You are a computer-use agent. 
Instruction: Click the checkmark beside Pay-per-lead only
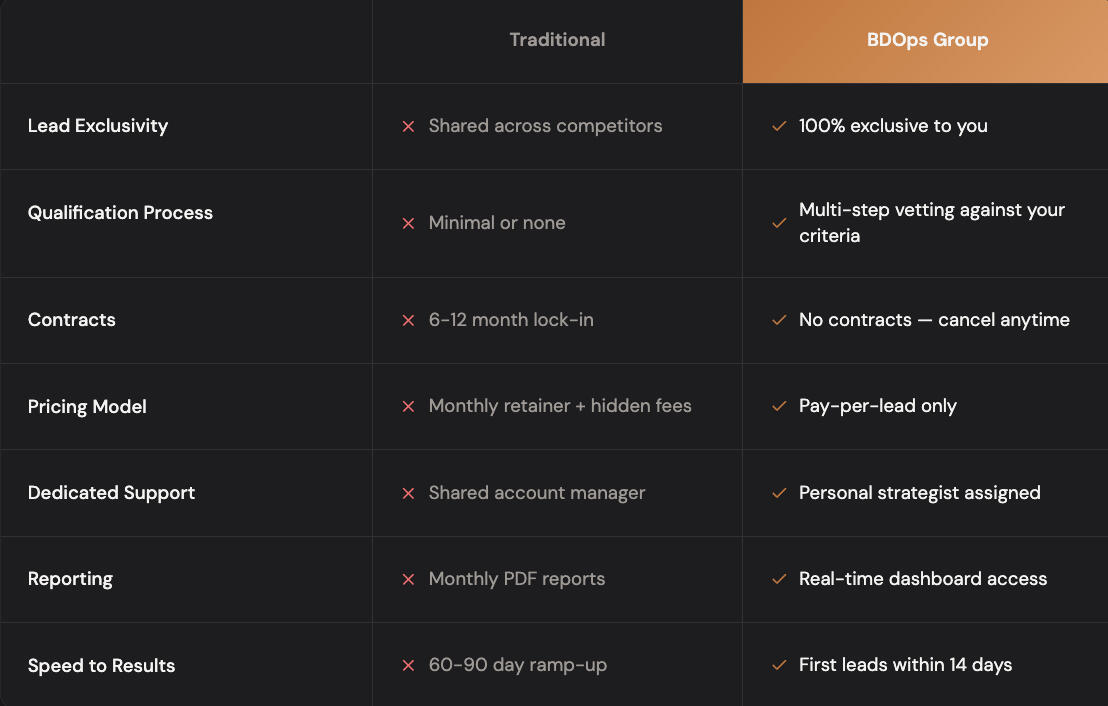point(779,407)
